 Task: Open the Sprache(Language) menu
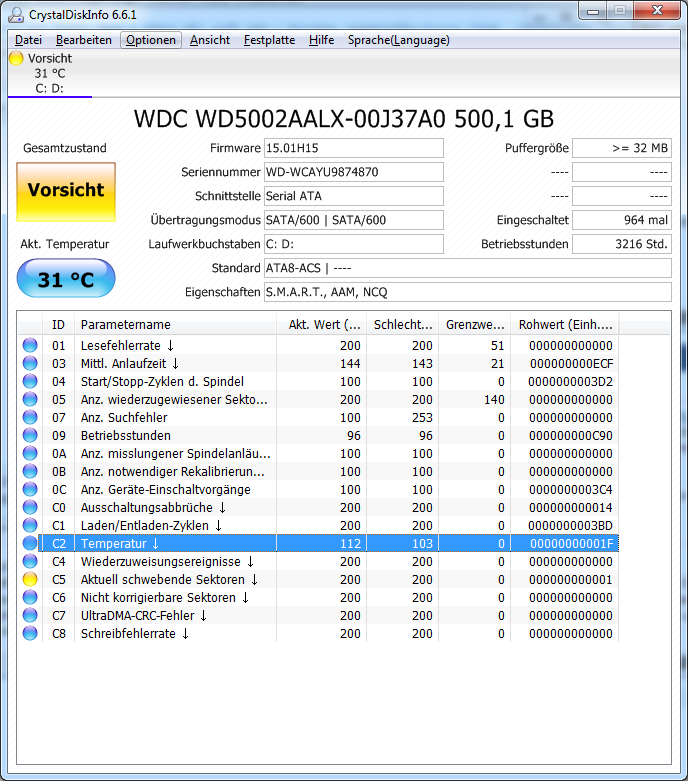[x=399, y=40]
